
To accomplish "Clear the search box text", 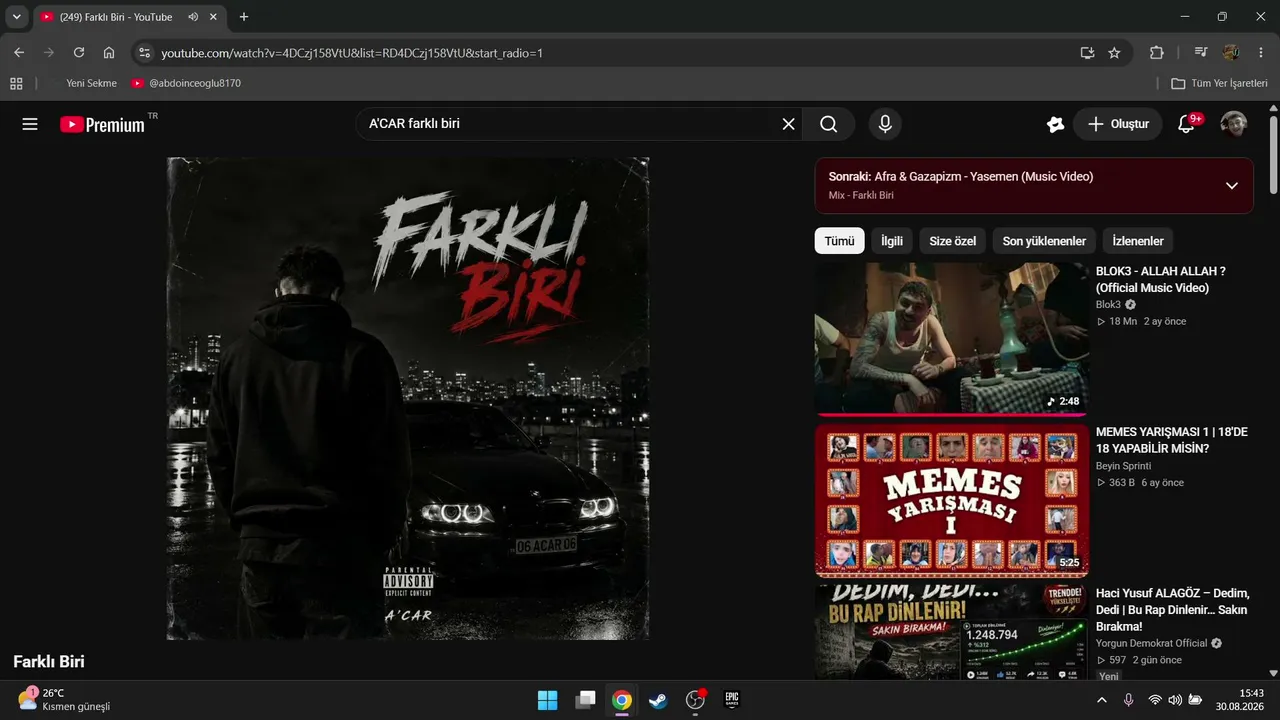I will tap(788, 124).
